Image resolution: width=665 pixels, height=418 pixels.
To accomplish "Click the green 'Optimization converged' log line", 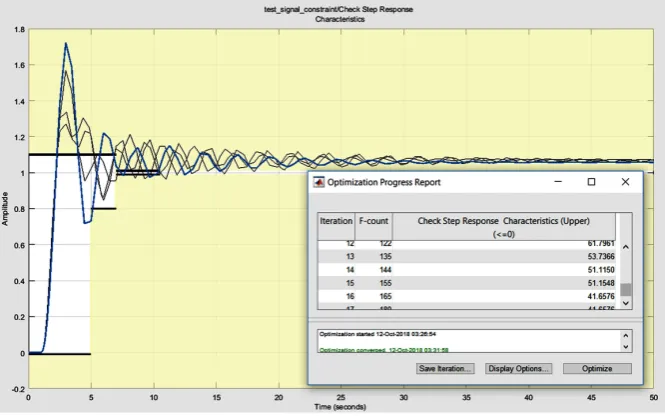I will (384, 350).
